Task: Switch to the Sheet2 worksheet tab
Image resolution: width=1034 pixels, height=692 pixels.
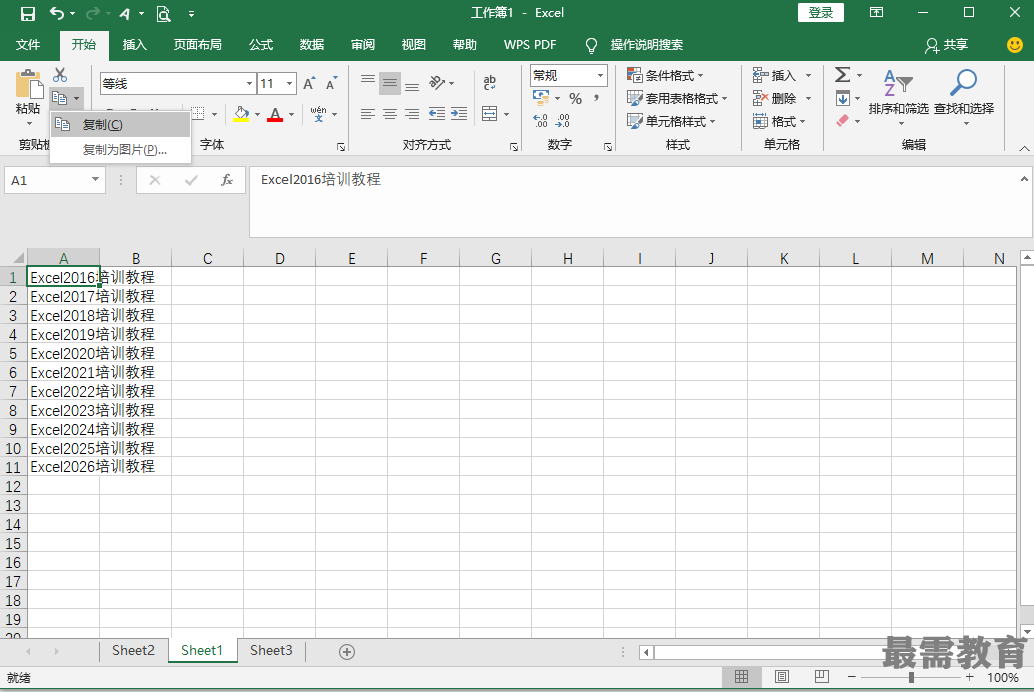Action: click(x=133, y=650)
